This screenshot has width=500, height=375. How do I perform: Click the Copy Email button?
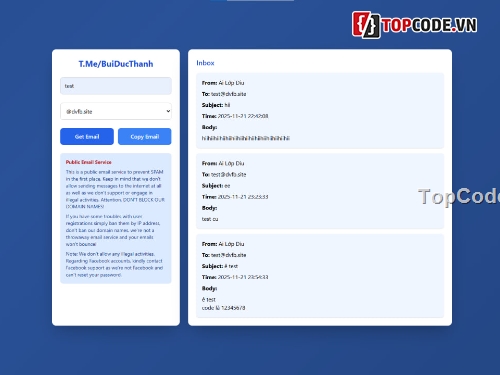[145, 137]
